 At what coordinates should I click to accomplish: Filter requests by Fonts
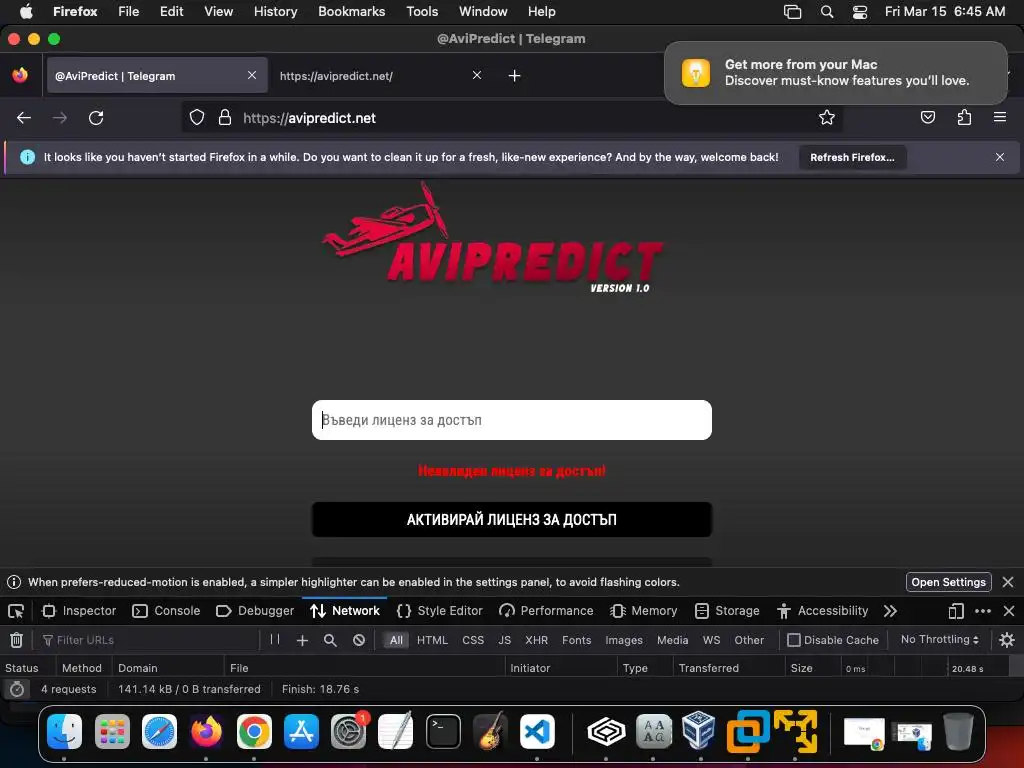(577, 640)
